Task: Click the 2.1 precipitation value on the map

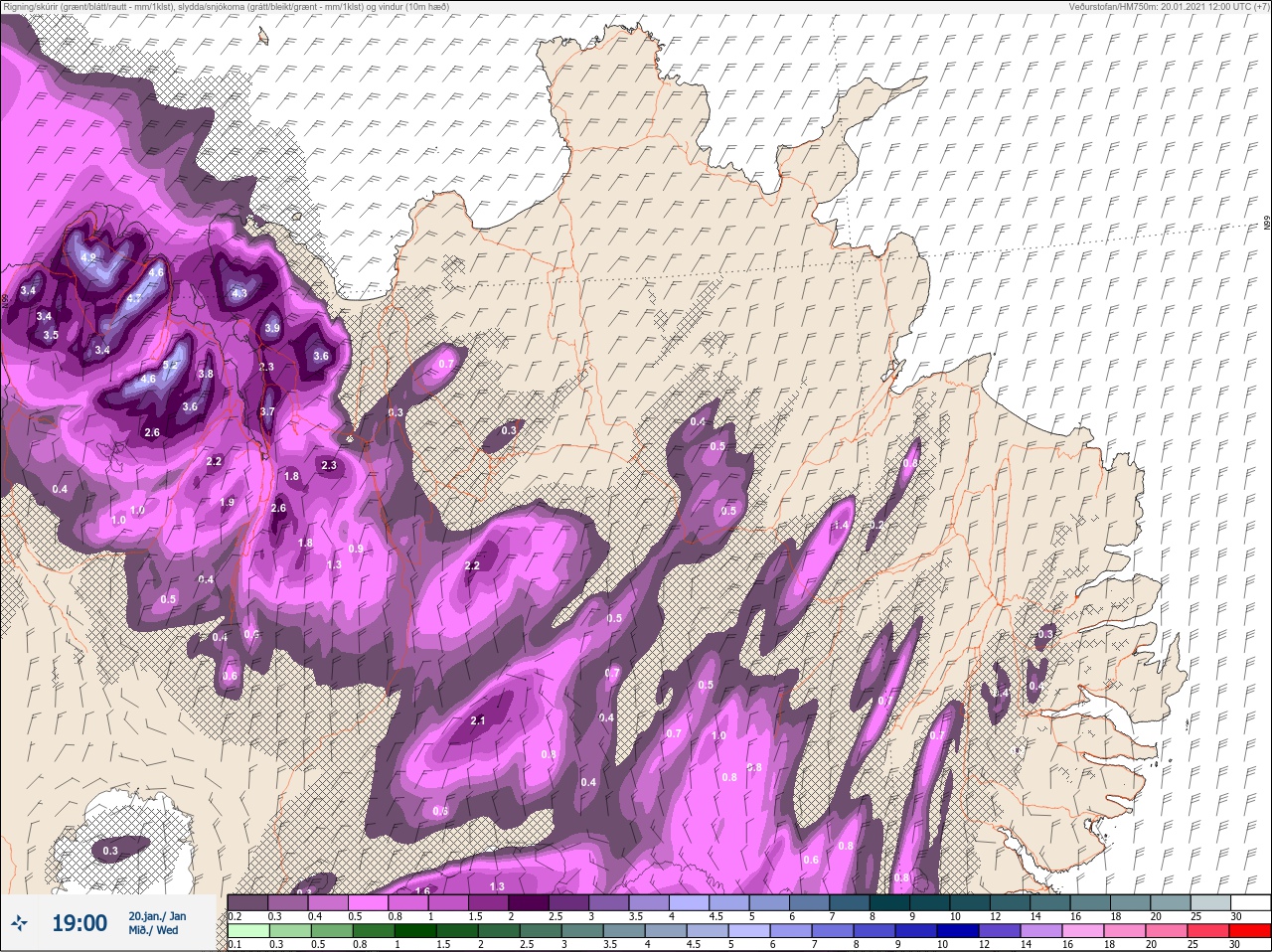Action: (x=478, y=720)
